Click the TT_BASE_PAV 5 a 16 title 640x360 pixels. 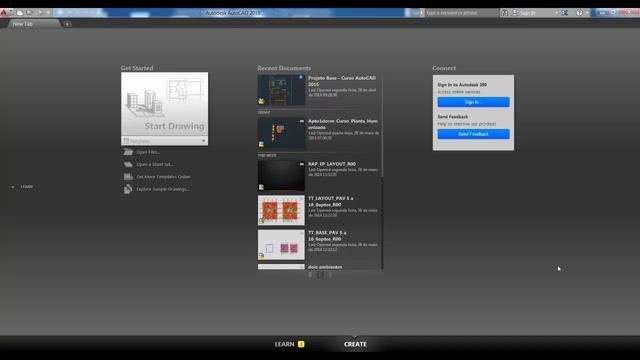(x=327, y=236)
